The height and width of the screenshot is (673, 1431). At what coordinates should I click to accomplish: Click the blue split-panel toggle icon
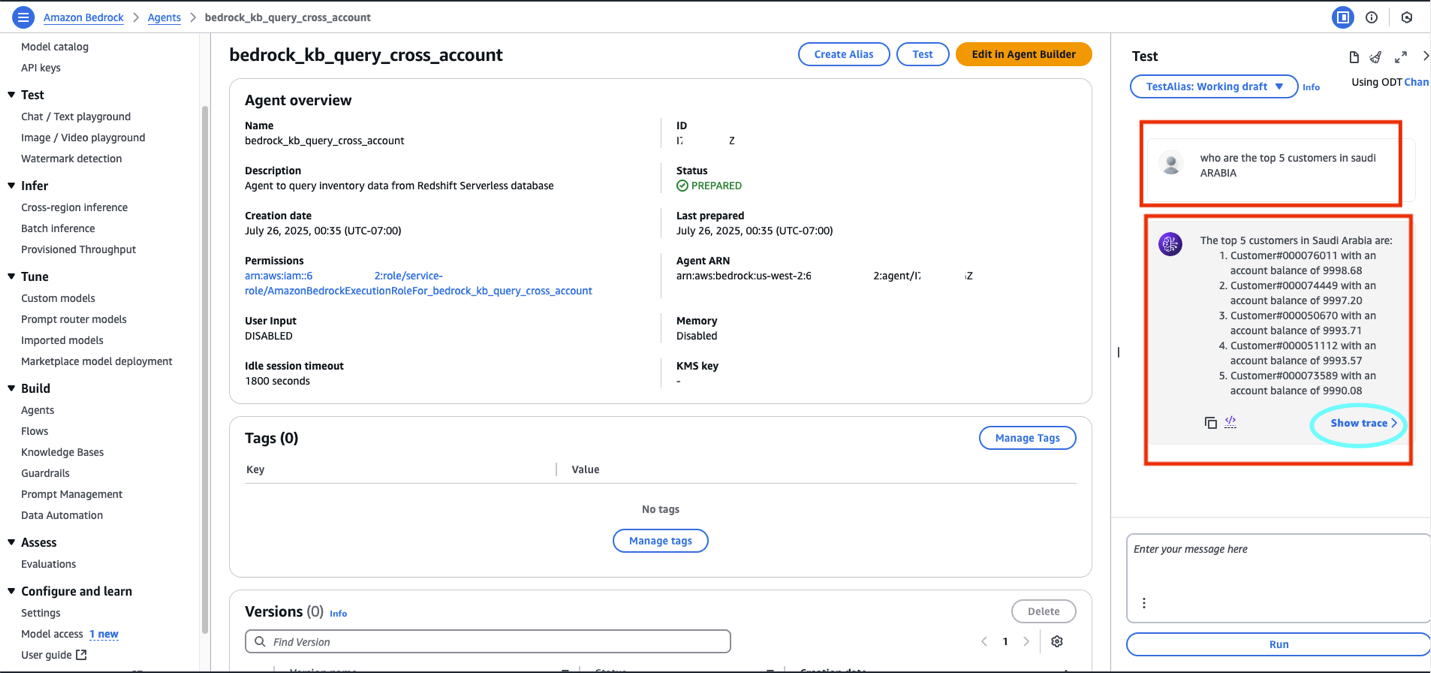1343,17
